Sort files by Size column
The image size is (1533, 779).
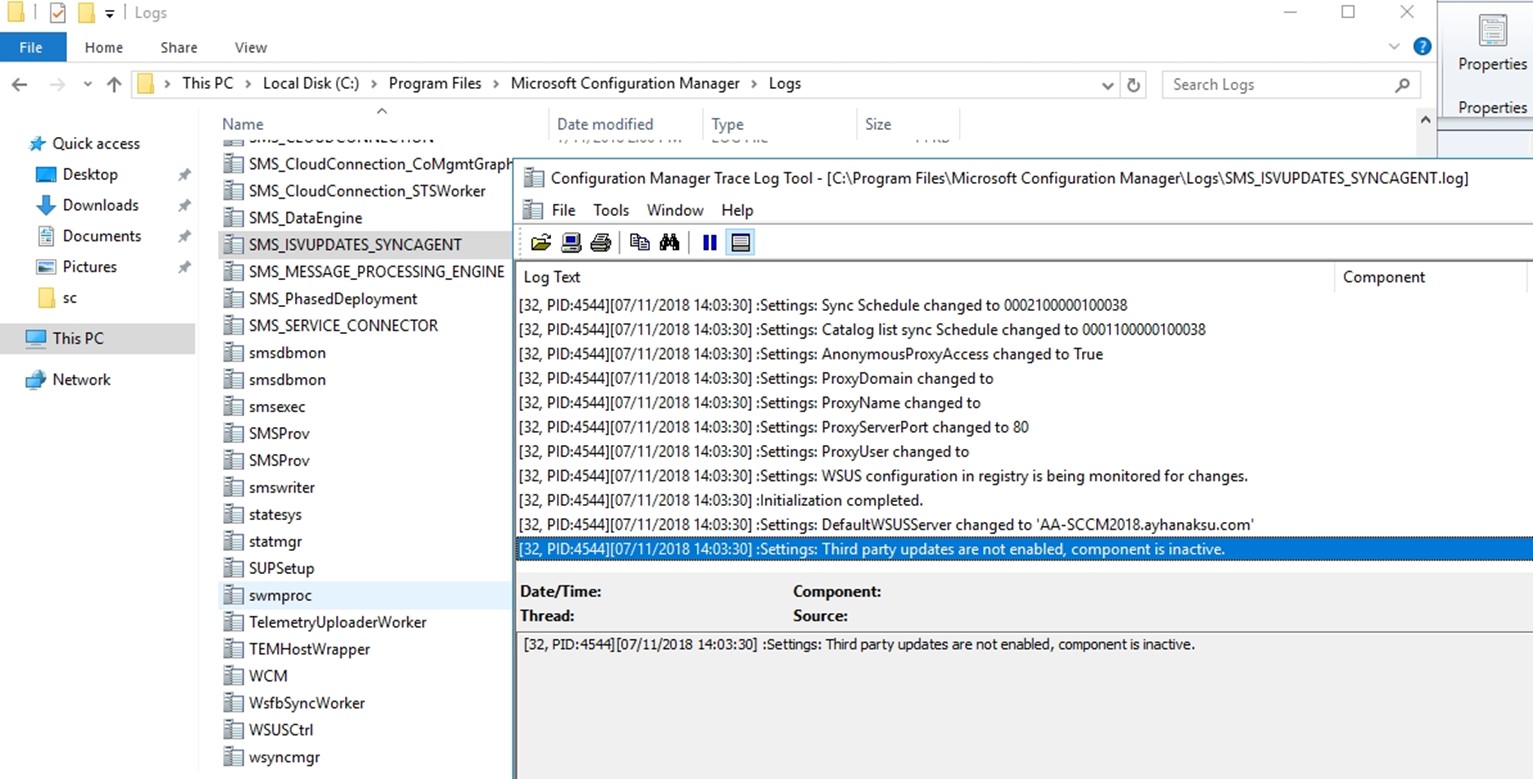click(x=878, y=125)
